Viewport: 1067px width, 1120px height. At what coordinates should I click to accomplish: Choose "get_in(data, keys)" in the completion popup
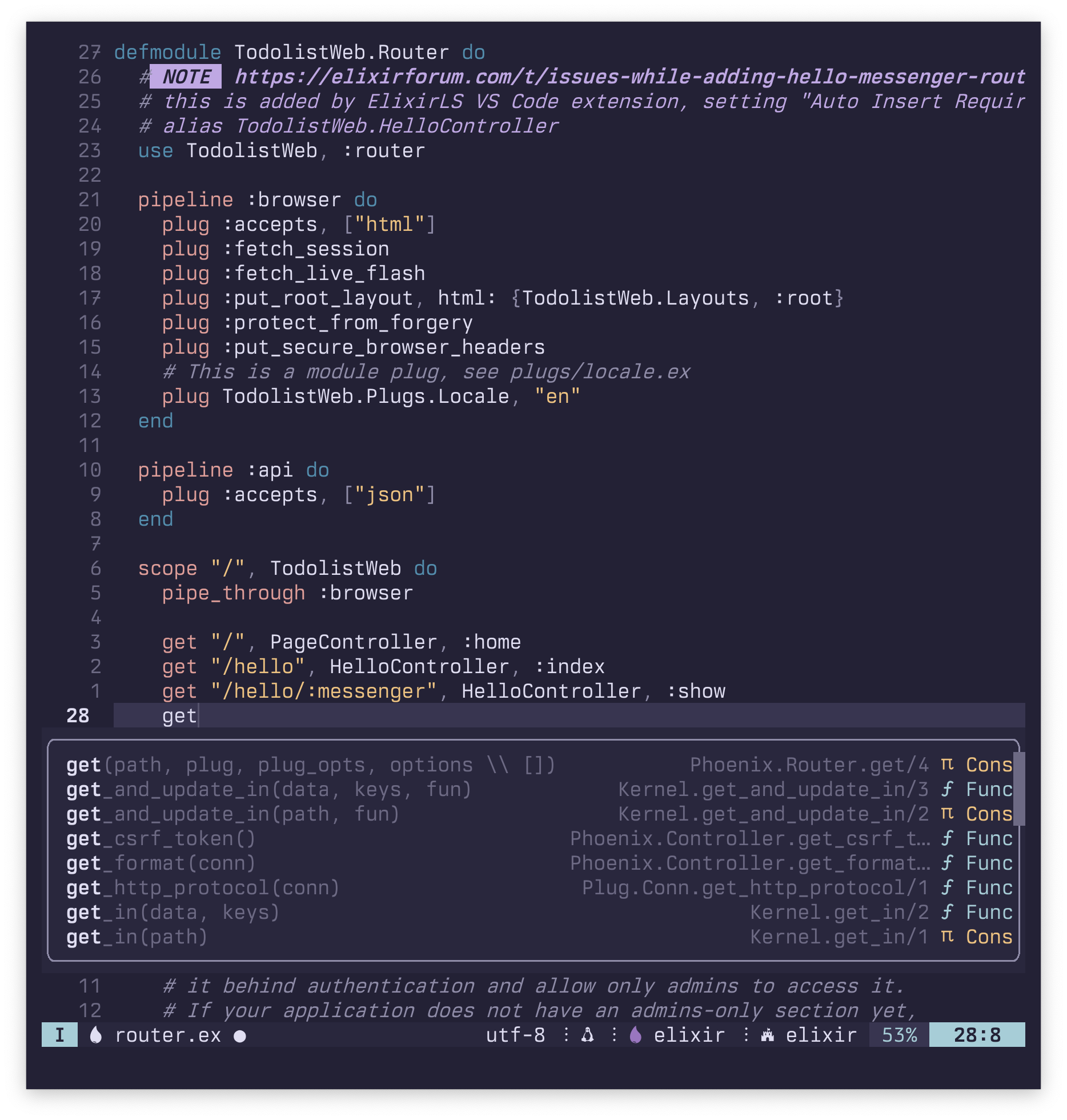pos(171,912)
